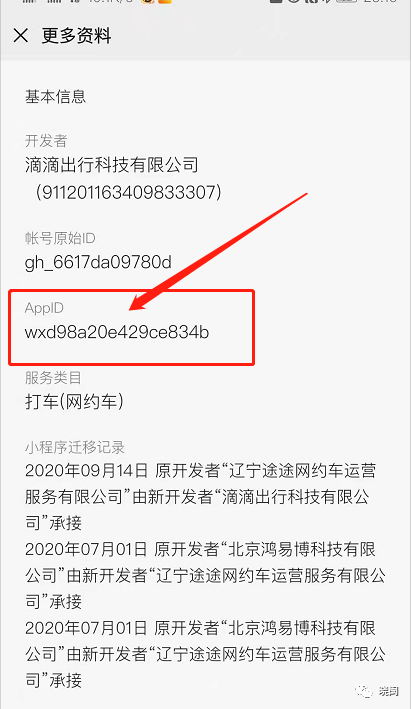
Task: Tap the phone status bar area
Action: [205, 2]
